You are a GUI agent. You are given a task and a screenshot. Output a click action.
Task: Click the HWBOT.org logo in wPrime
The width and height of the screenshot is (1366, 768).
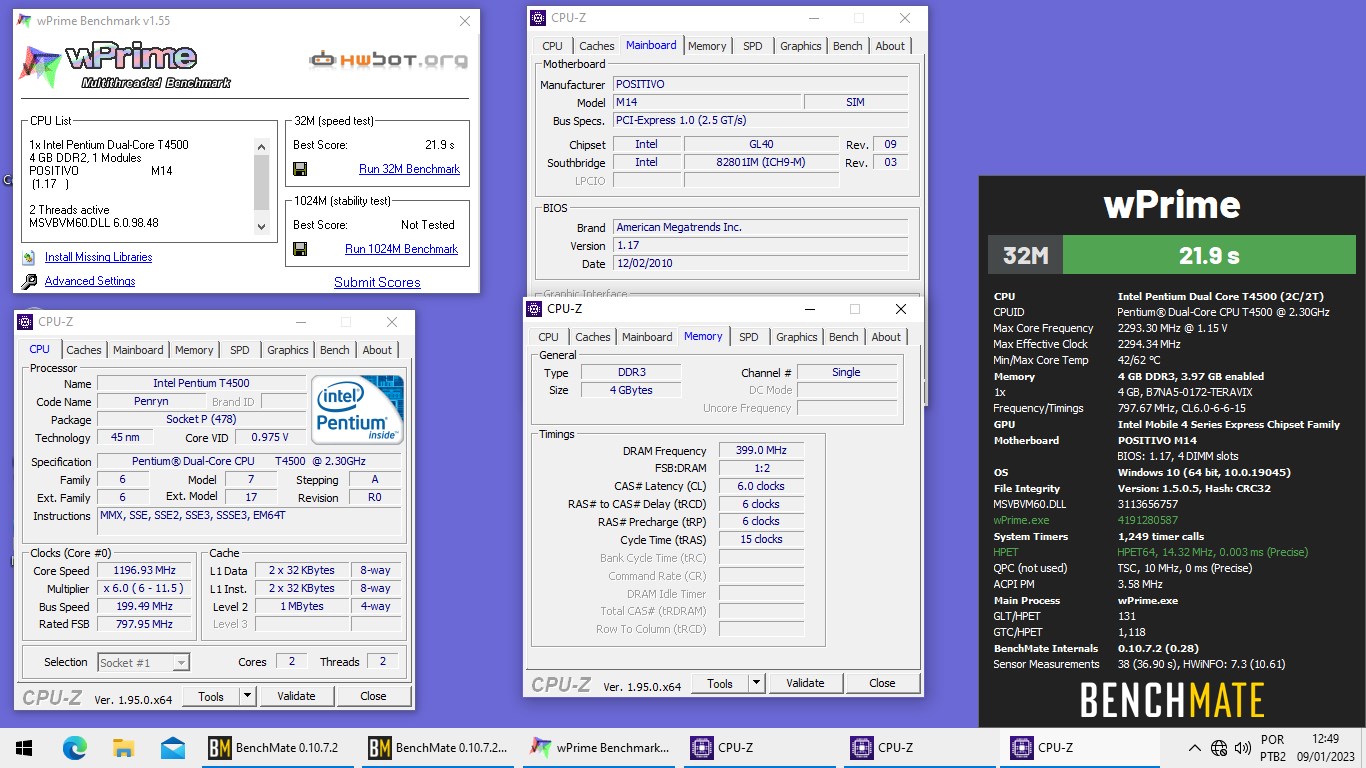[389, 59]
